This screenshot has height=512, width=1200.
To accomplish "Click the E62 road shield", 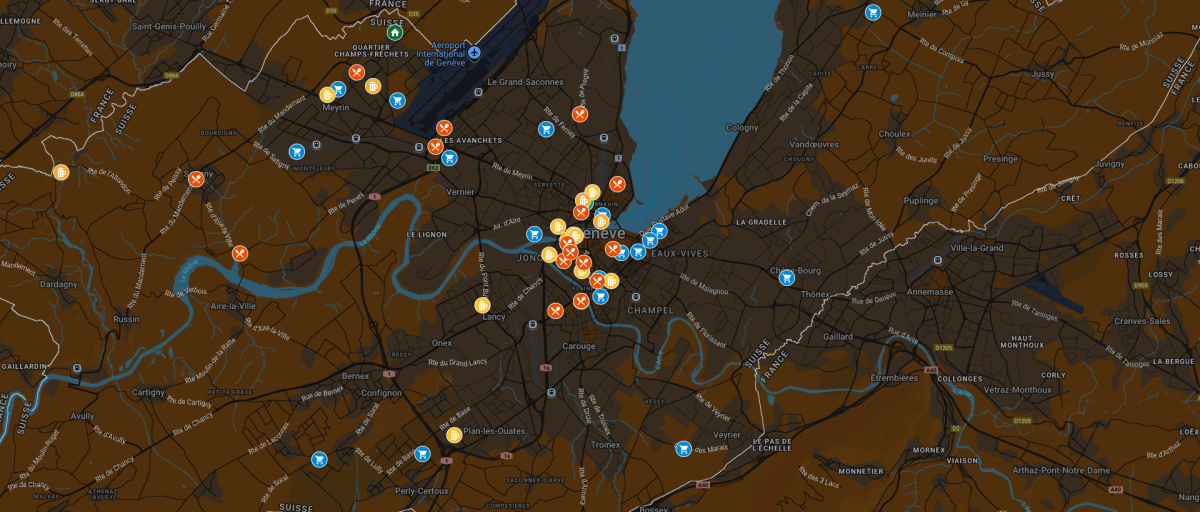I will pyautogui.click(x=433, y=167).
